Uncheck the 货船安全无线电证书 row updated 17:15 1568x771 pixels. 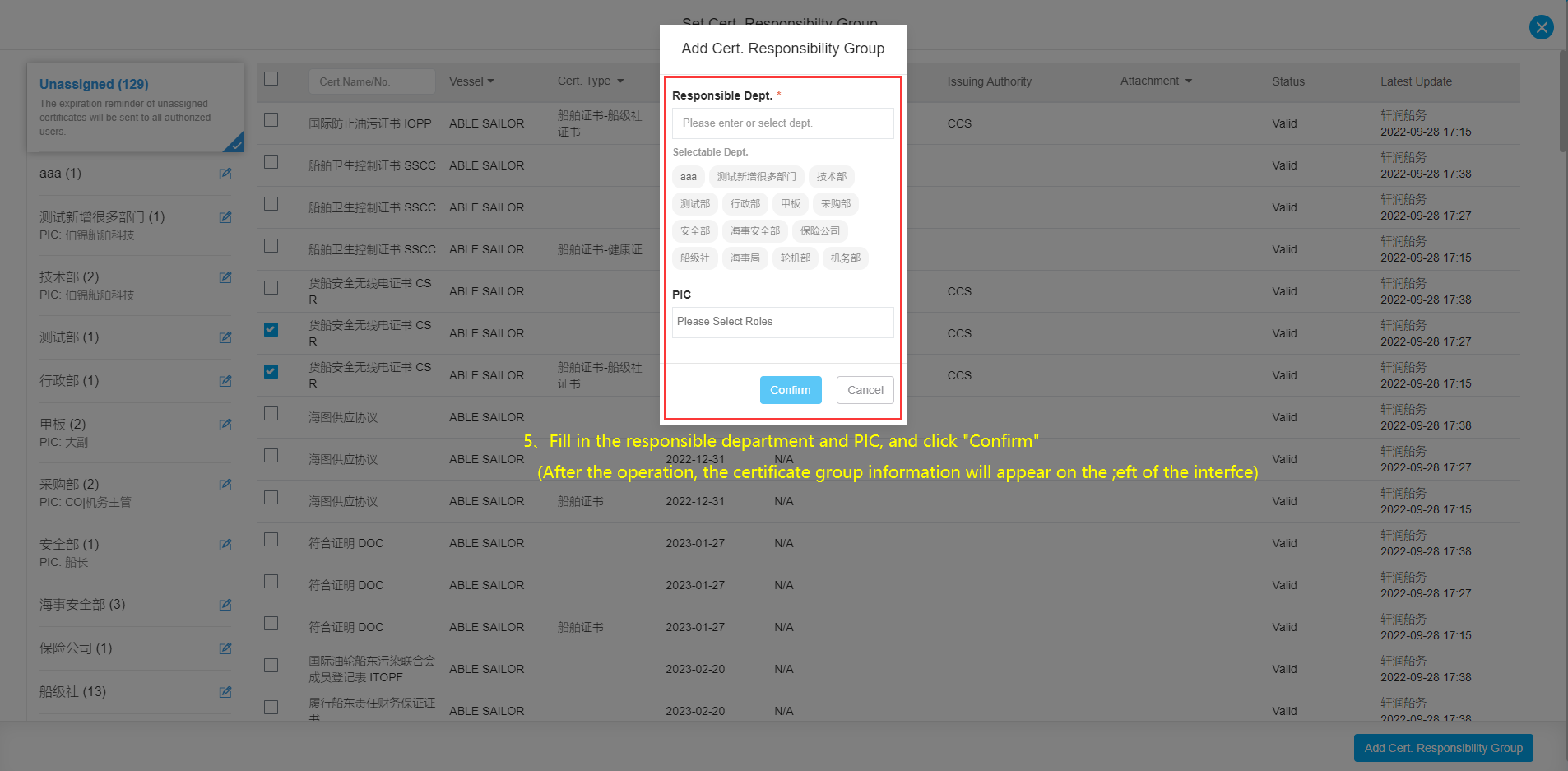(271, 372)
